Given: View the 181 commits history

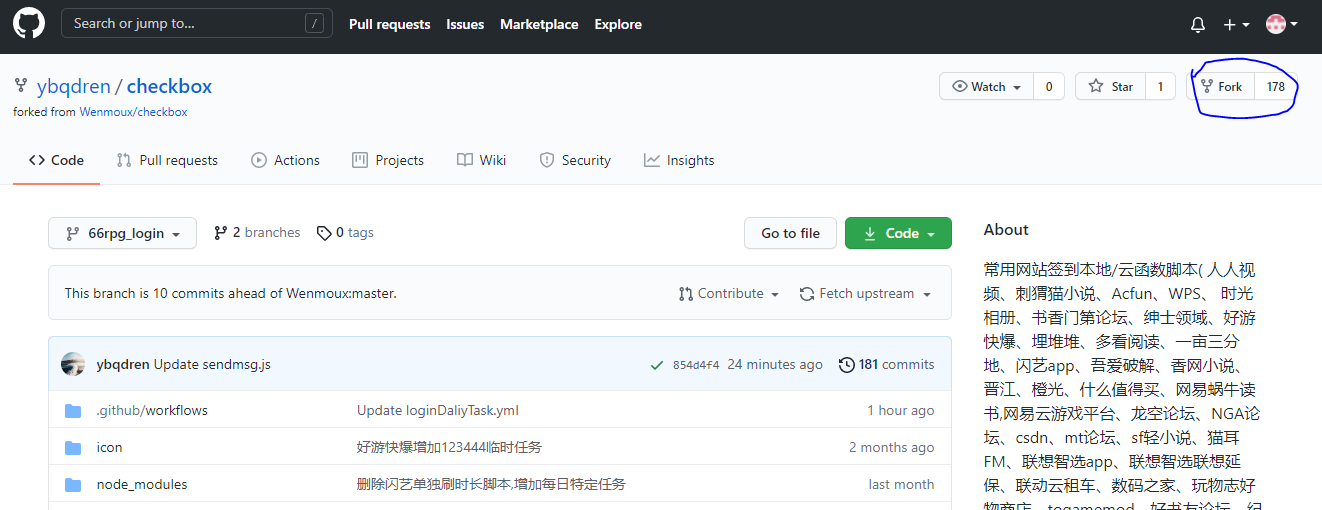Looking at the screenshot, I should [x=887, y=364].
